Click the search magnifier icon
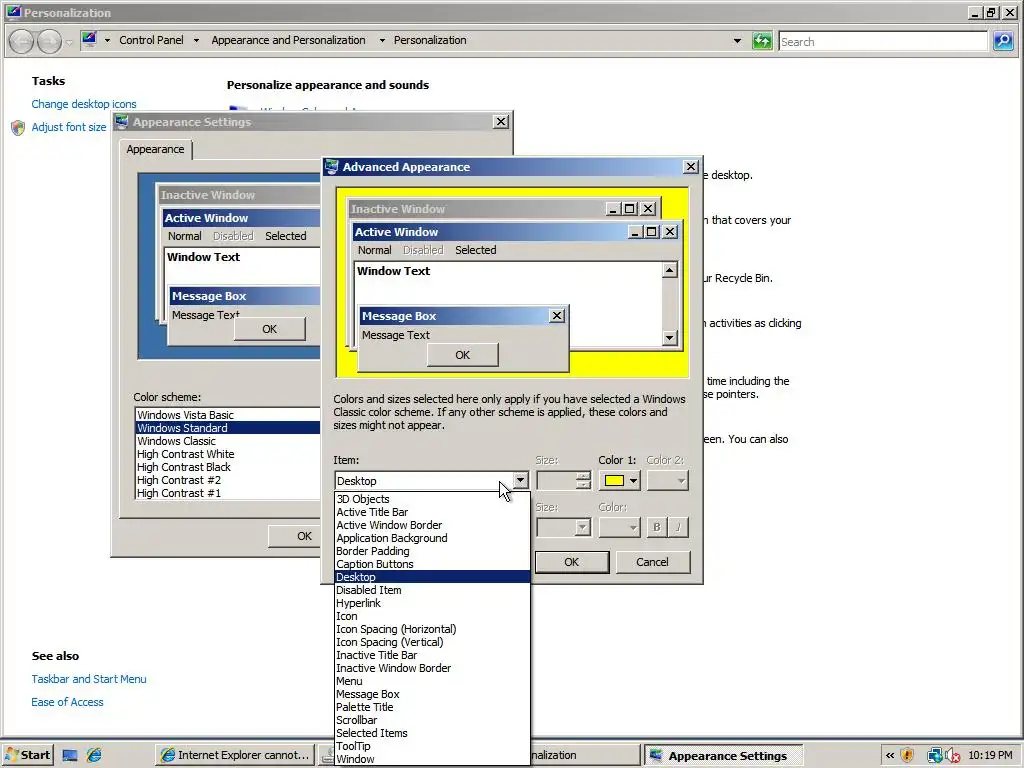This screenshot has width=1024, height=768. pos(1002,41)
